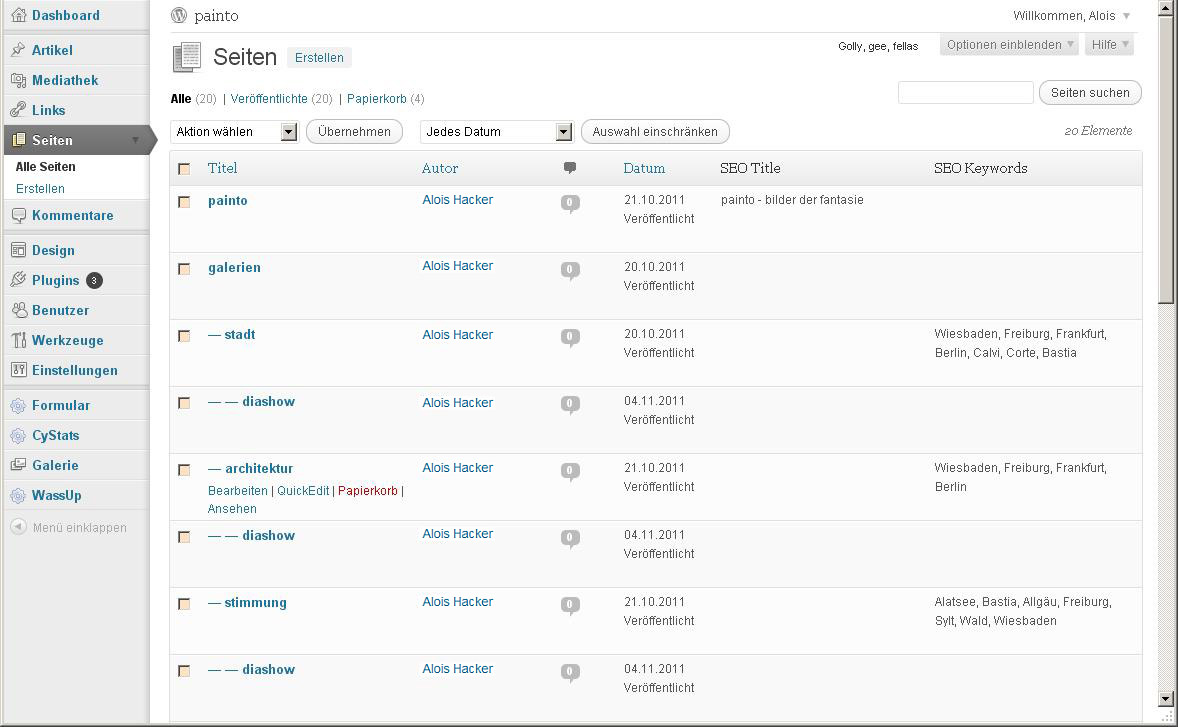Click the comment count bubble for galerien

[570, 270]
